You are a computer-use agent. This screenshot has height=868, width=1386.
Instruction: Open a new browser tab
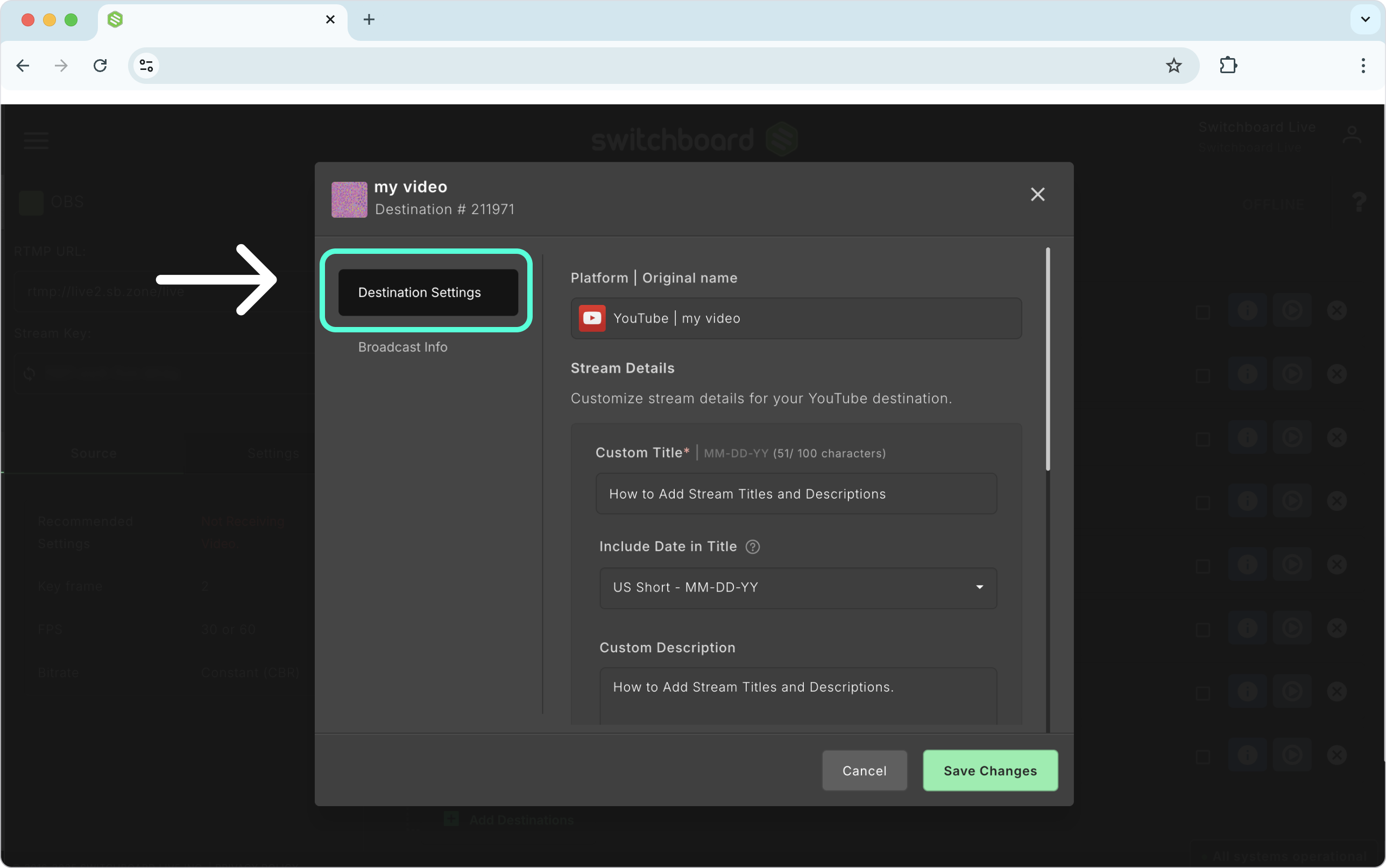coord(369,19)
